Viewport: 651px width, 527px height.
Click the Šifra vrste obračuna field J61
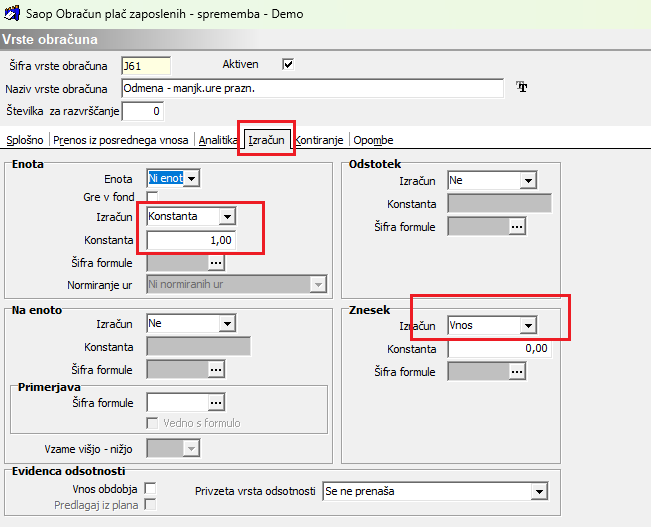(146, 66)
